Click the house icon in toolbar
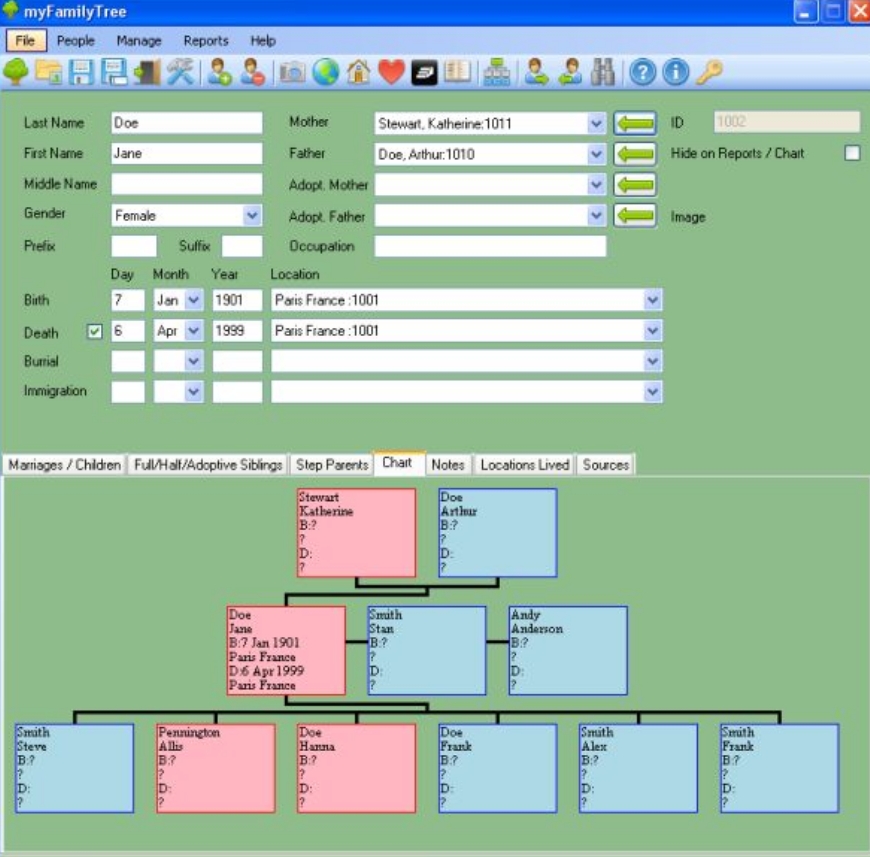The width and height of the screenshot is (870, 857). point(358,72)
